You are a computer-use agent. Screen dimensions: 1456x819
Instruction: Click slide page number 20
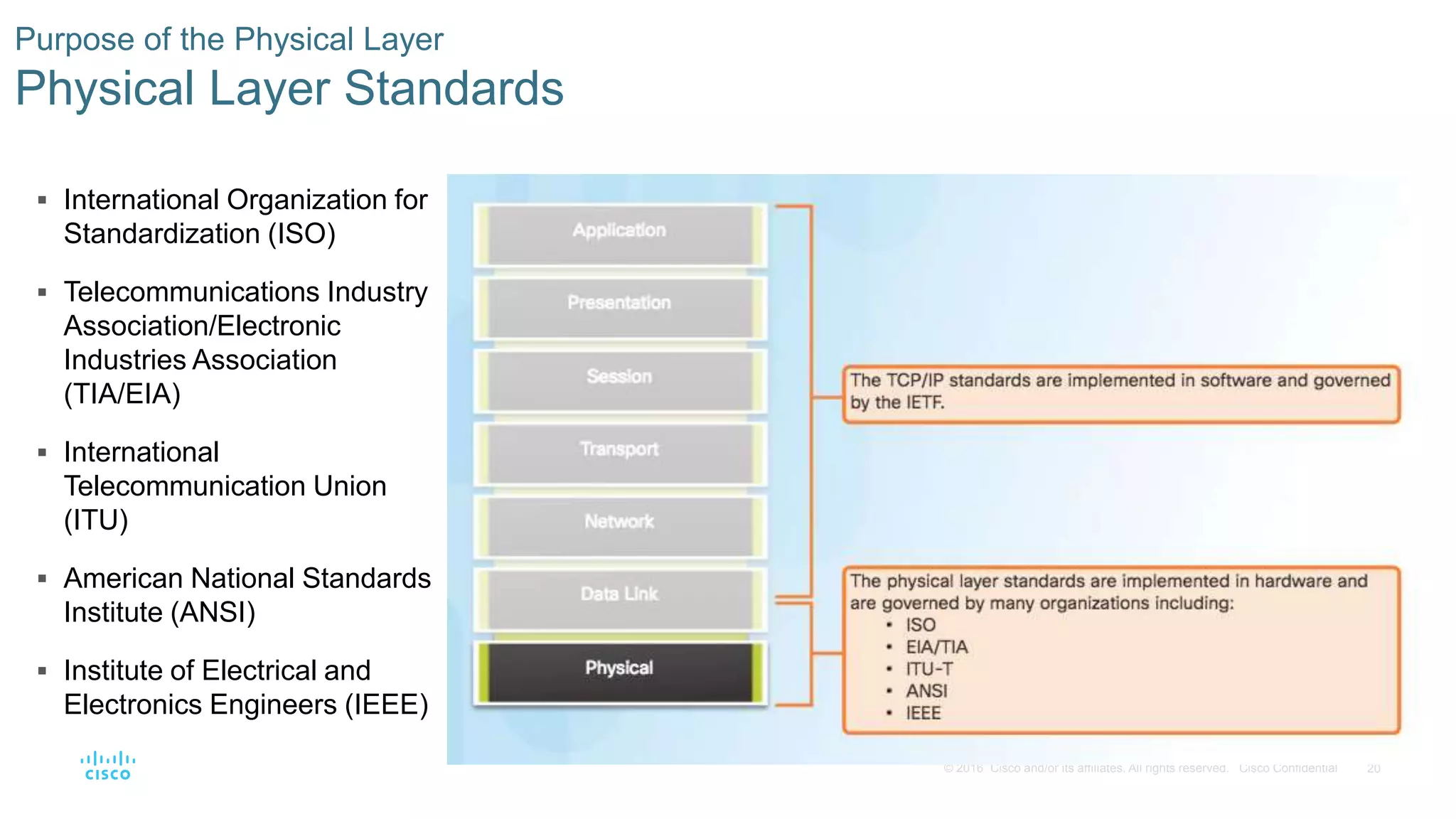1374,769
